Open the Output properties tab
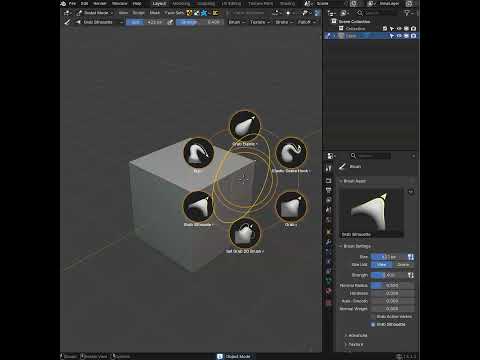Screen dimensions: 480x360 (x=329, y=190)
